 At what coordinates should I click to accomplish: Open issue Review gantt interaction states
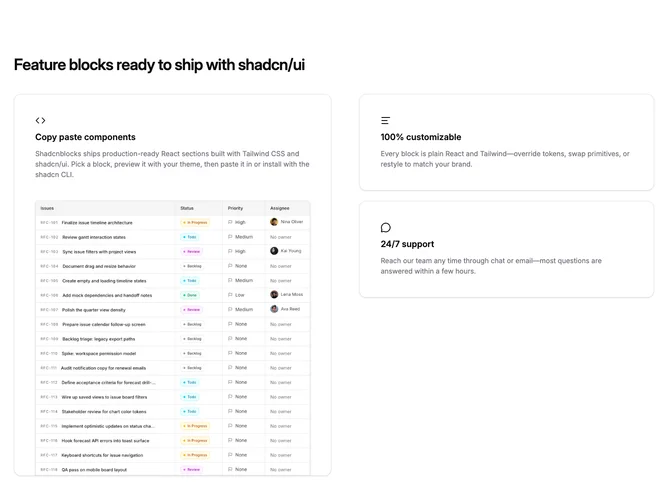pos(94,237)
